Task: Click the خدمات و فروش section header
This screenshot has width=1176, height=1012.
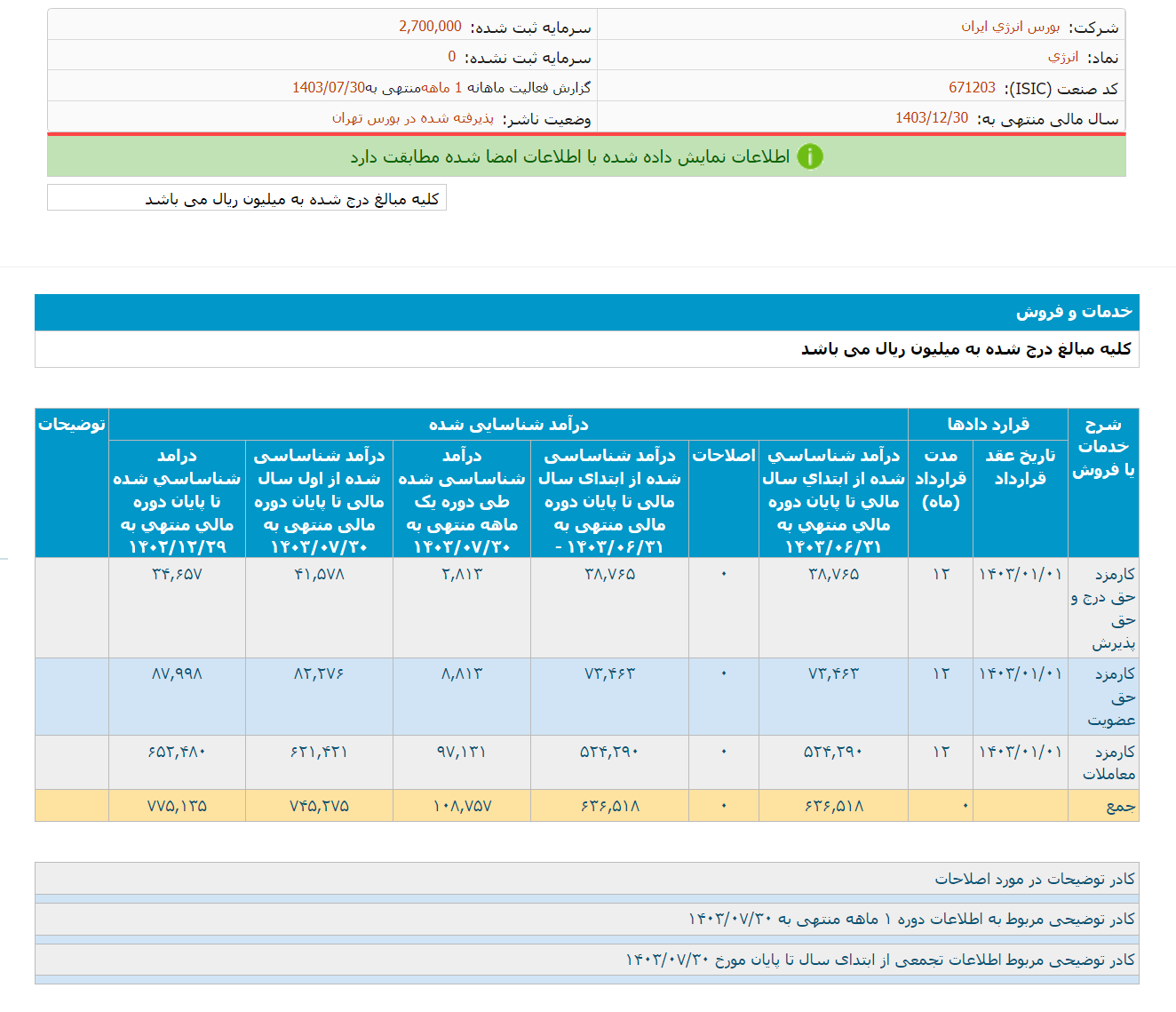Action: coord(587,312)
